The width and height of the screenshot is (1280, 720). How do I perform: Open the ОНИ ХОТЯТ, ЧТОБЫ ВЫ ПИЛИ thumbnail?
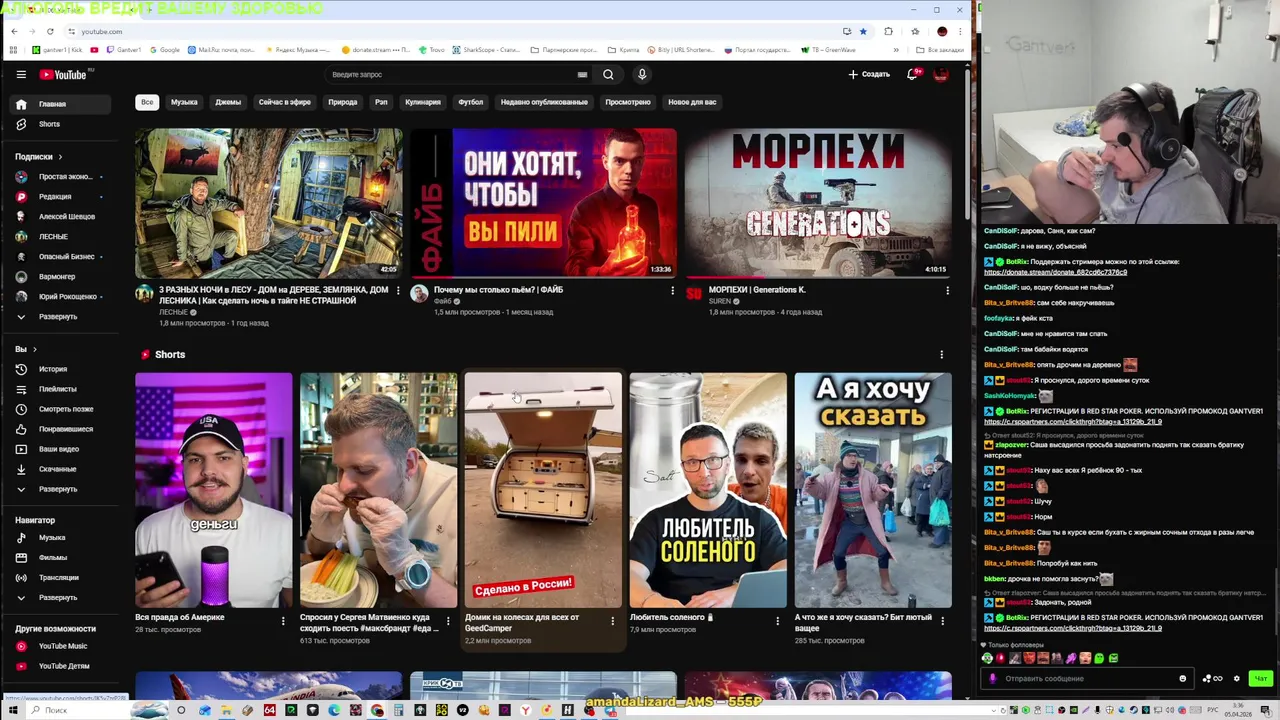[x=543, y=202]
